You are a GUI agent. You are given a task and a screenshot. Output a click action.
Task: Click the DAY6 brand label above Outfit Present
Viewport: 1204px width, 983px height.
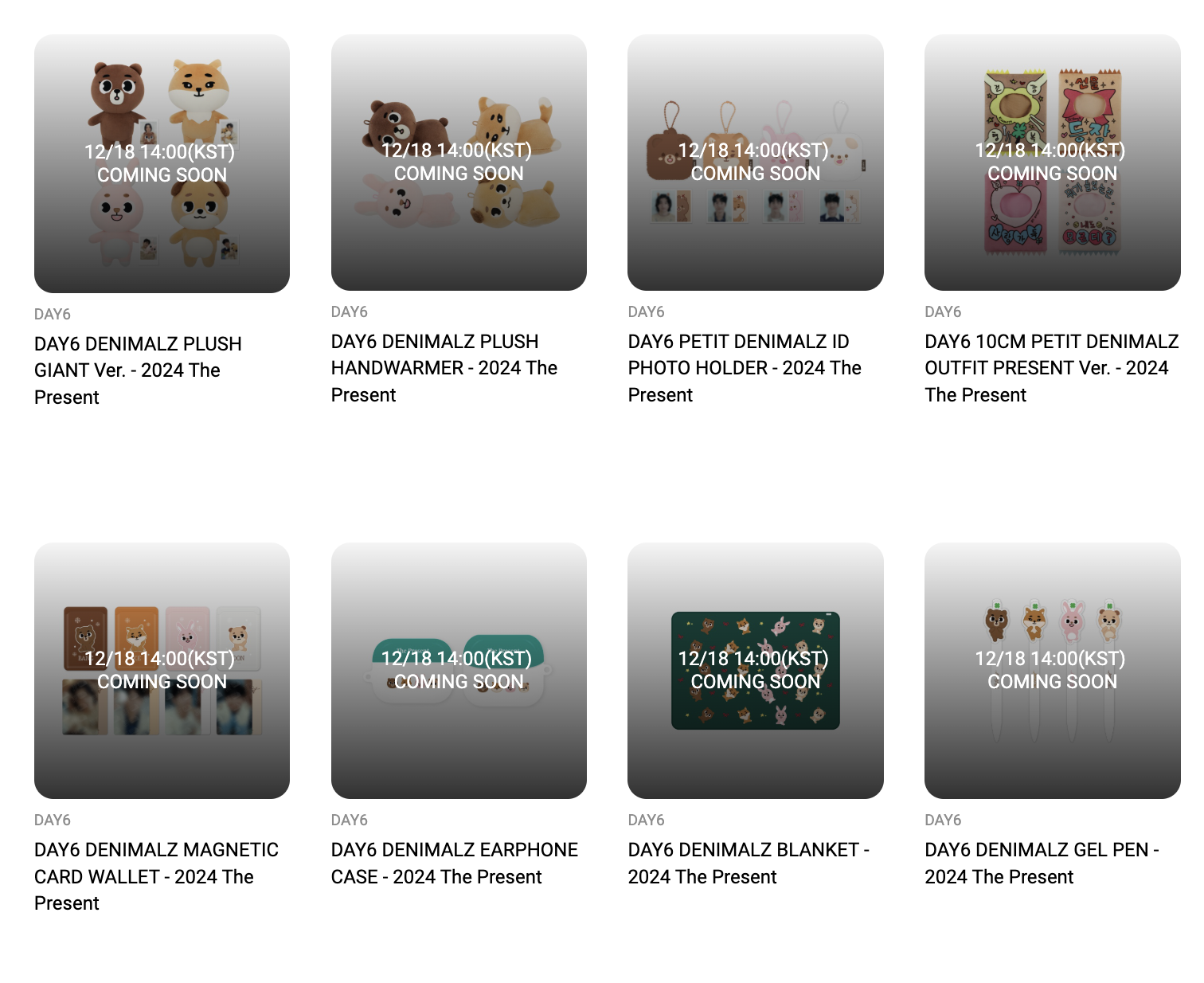tap(943, 312)
